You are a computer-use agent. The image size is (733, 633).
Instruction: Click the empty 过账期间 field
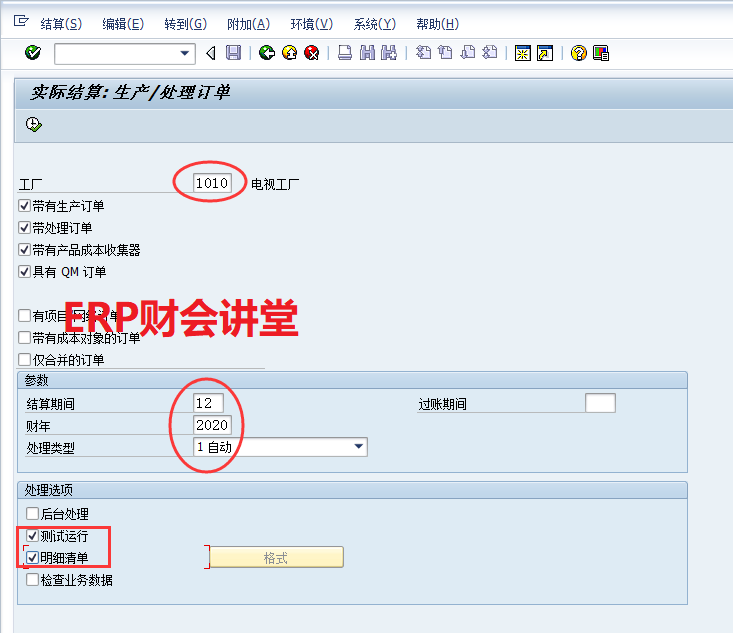tap(600, 403)
